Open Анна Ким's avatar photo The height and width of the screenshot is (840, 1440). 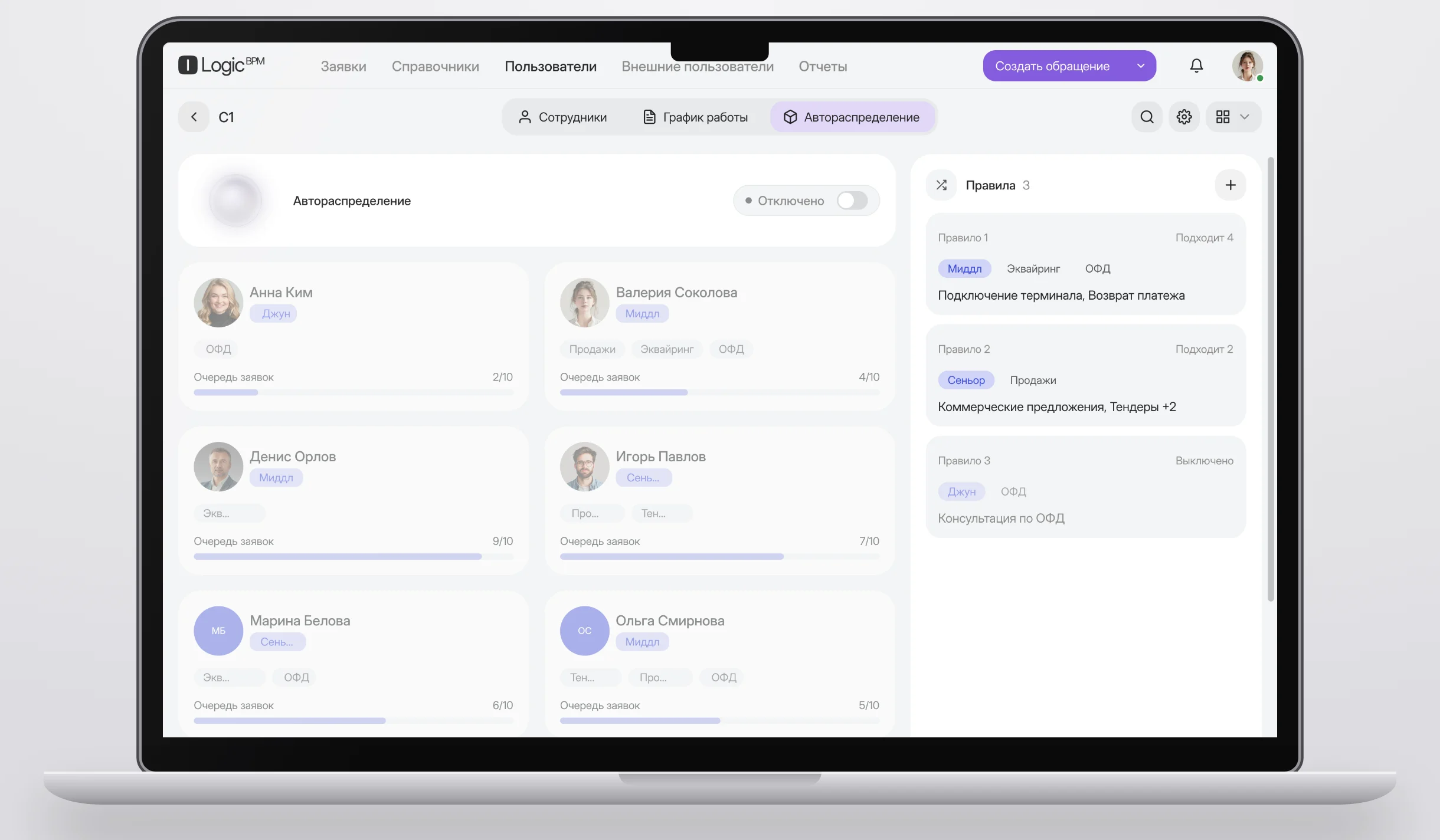pyautogui.click(x=218, y=303)
